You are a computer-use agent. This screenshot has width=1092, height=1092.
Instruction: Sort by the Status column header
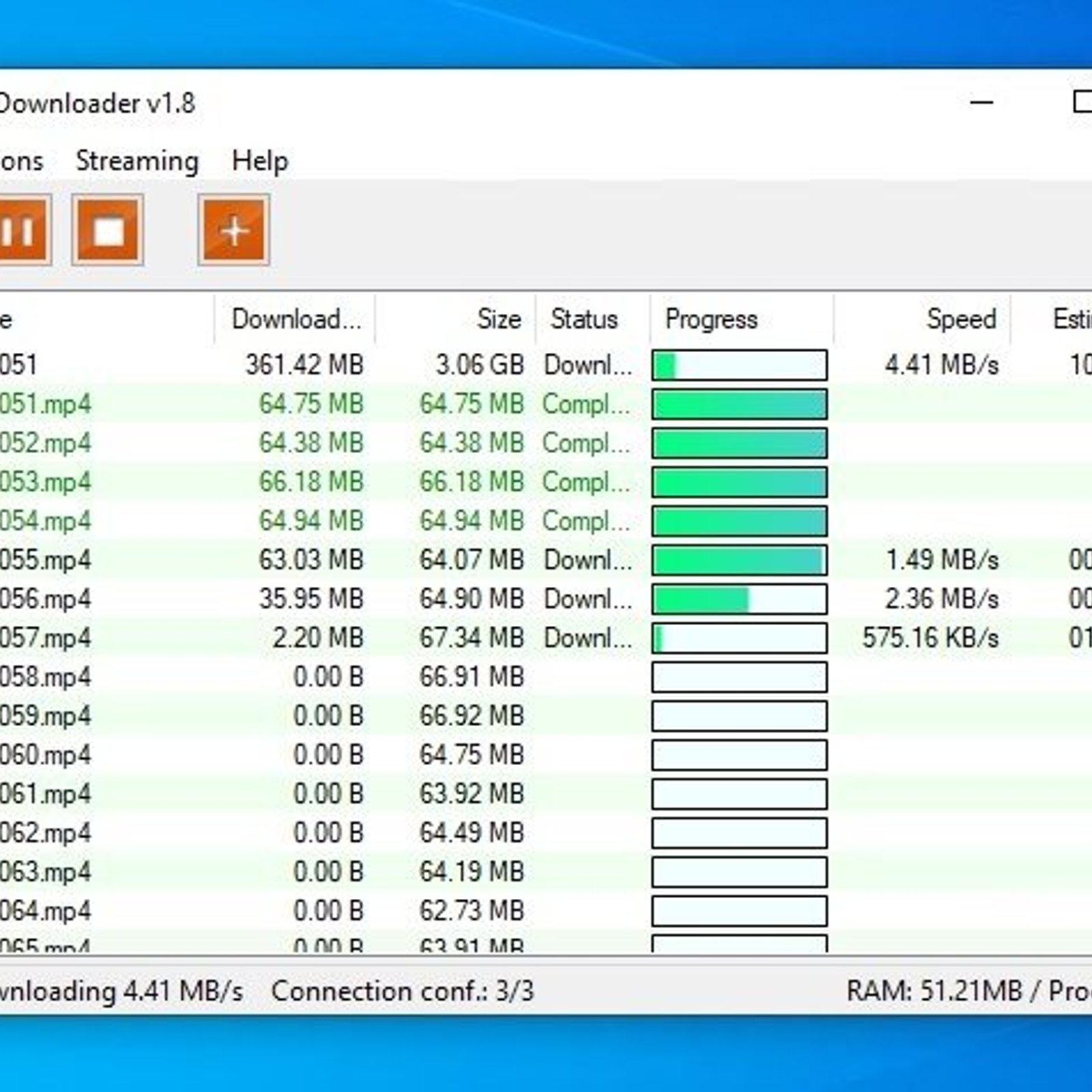point(584,319)
